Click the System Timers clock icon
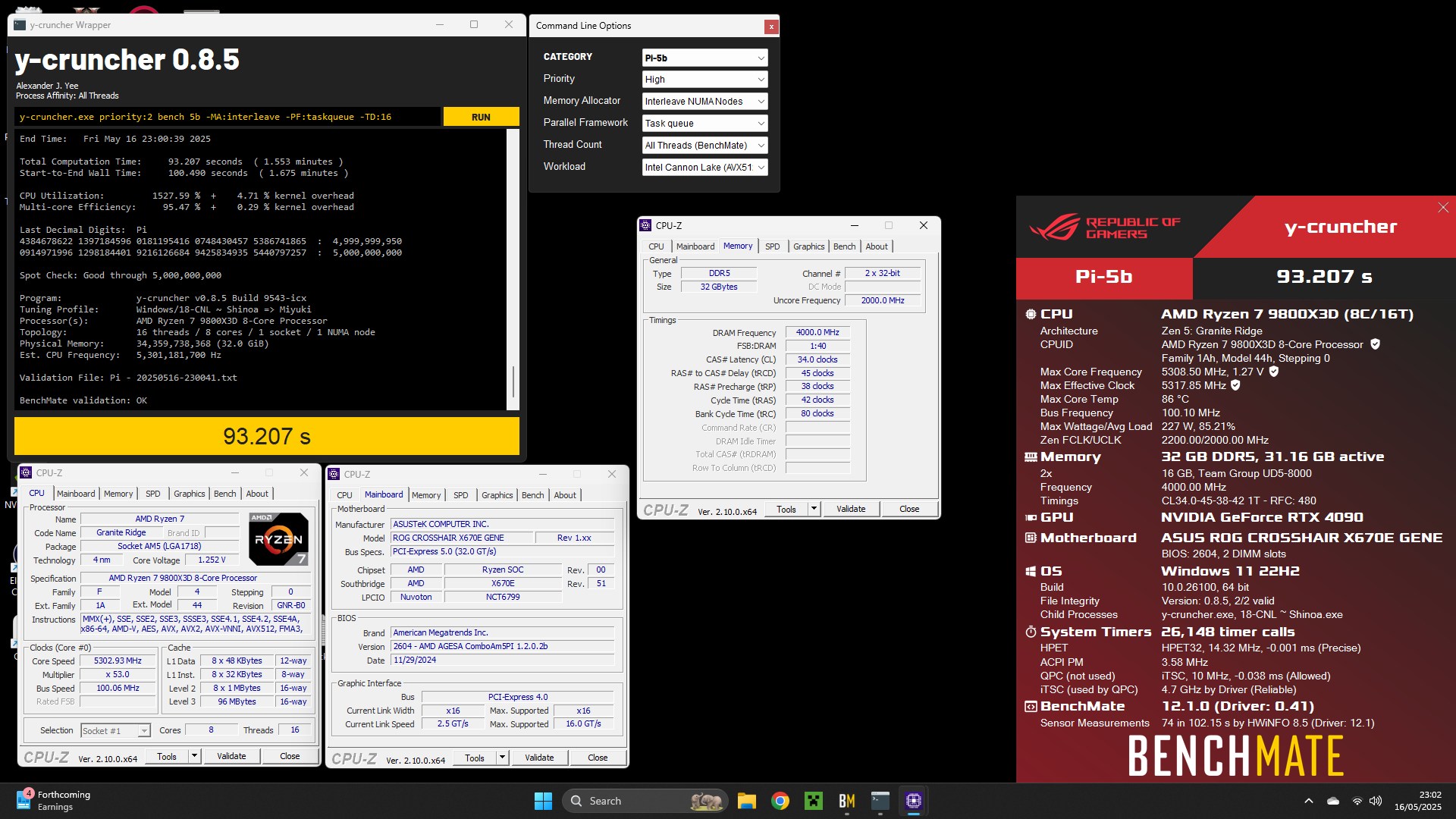This screenshot has width=1456, height=819. pos(1031,632)
